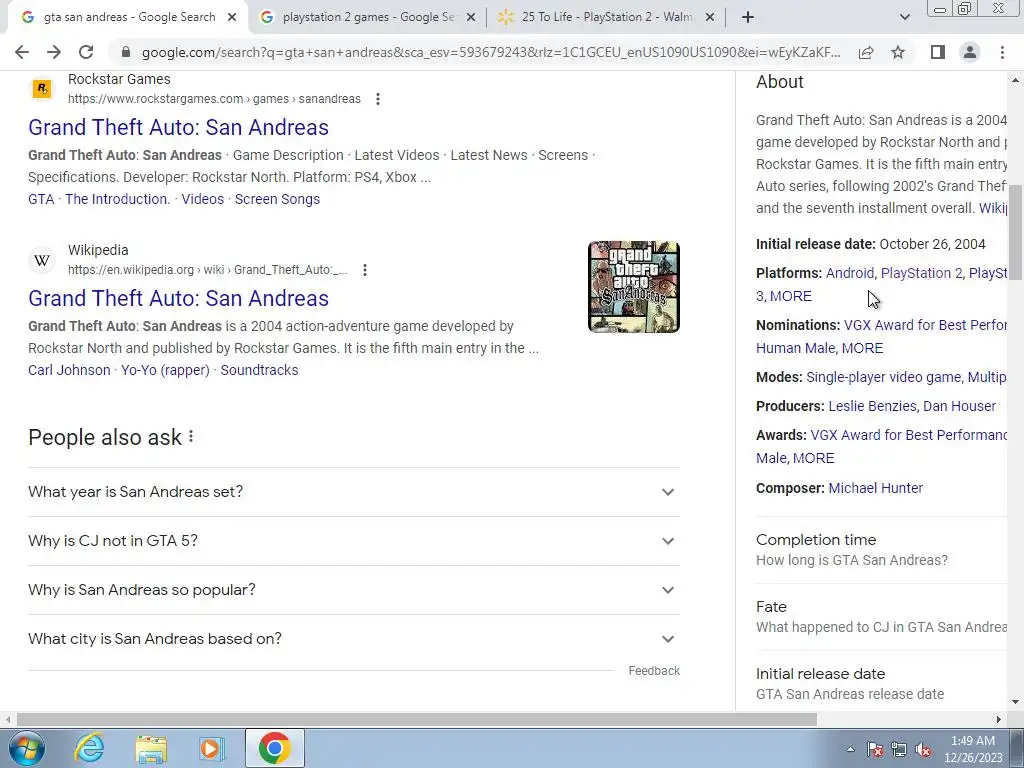Screen dimensions: 1024x768
Task: Open the Soundtracks link
Action: pyautogui.click(x=259, y=370)
